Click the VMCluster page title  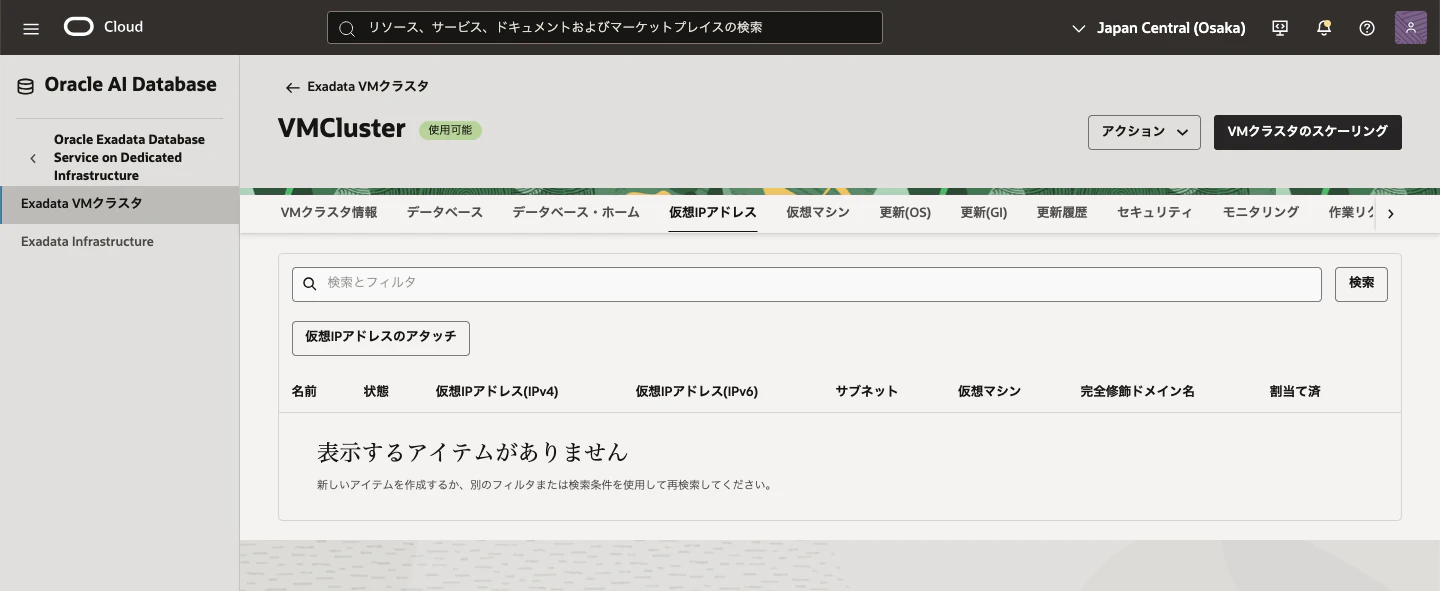tap(342, 129)
